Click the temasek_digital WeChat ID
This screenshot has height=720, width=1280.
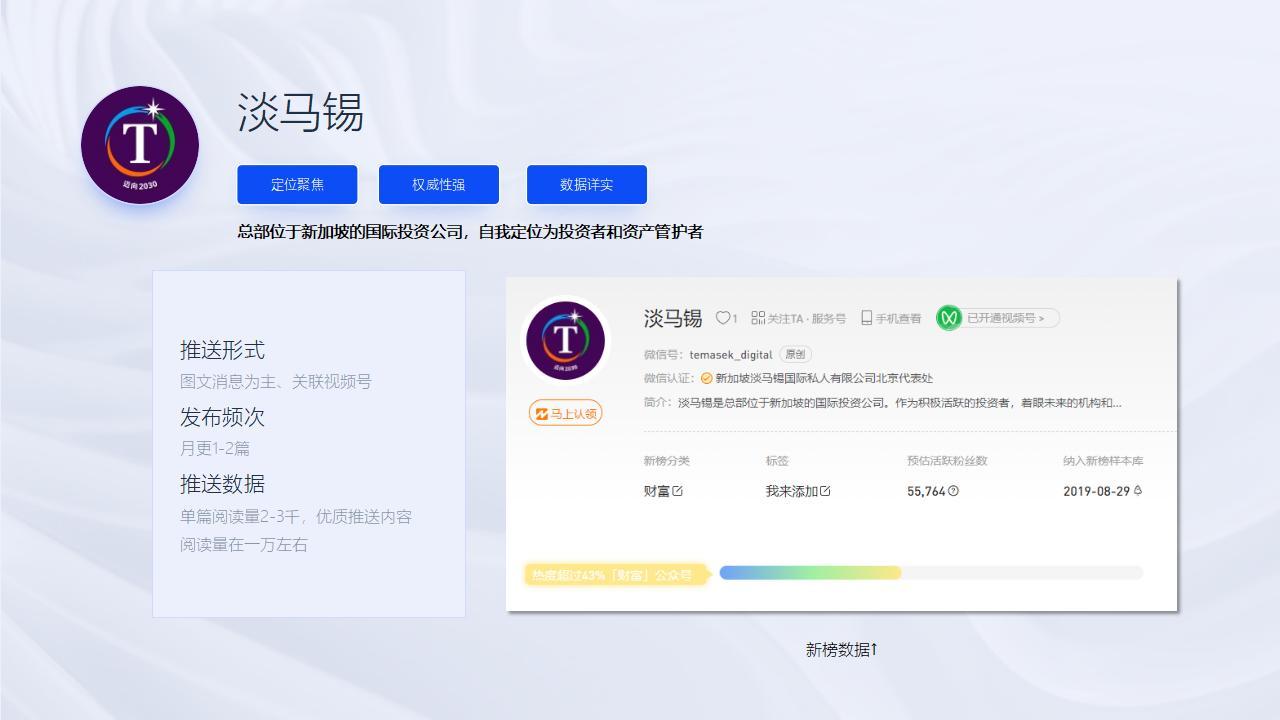tap(731, 355)
